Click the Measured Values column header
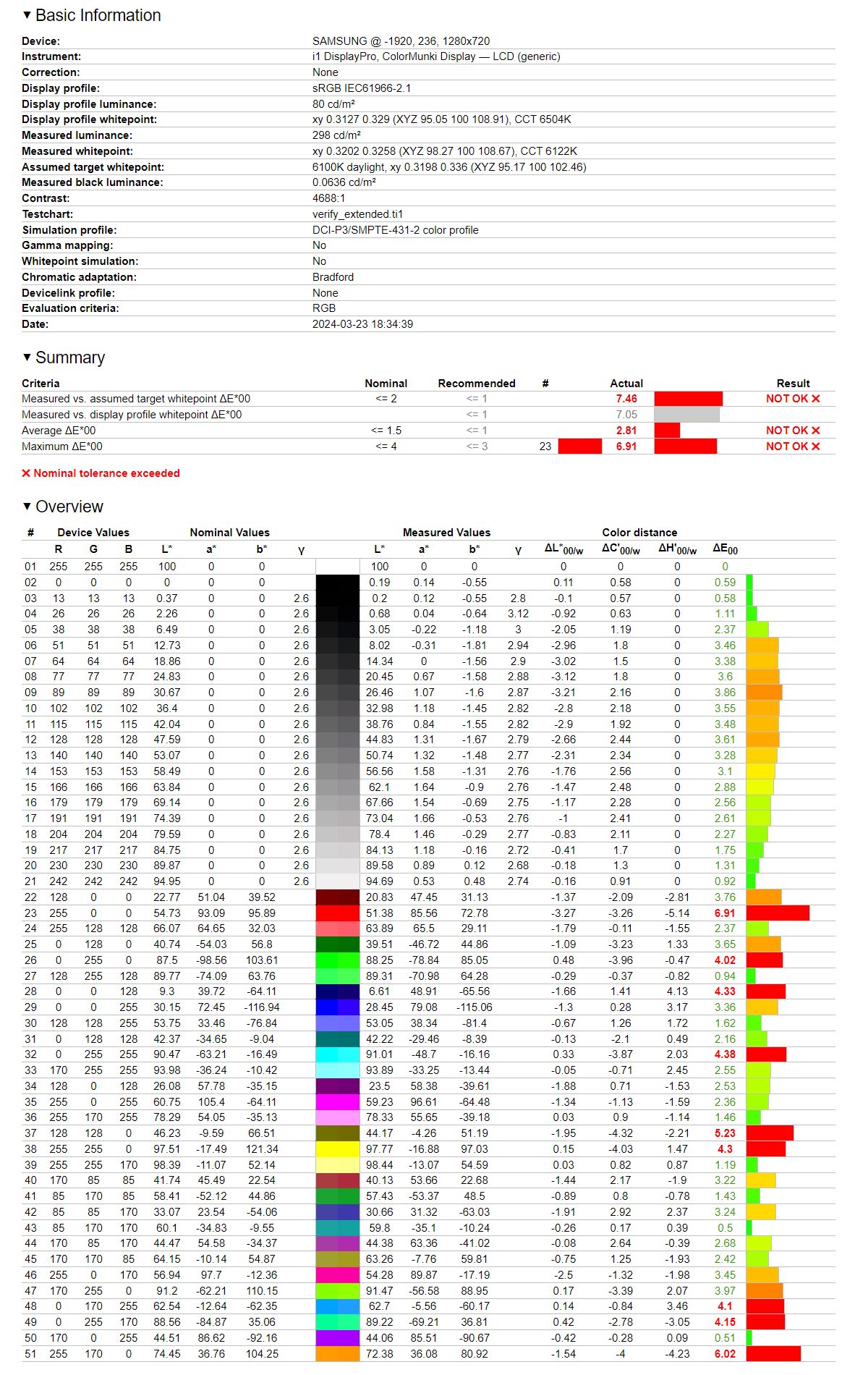 coord(446,533)
